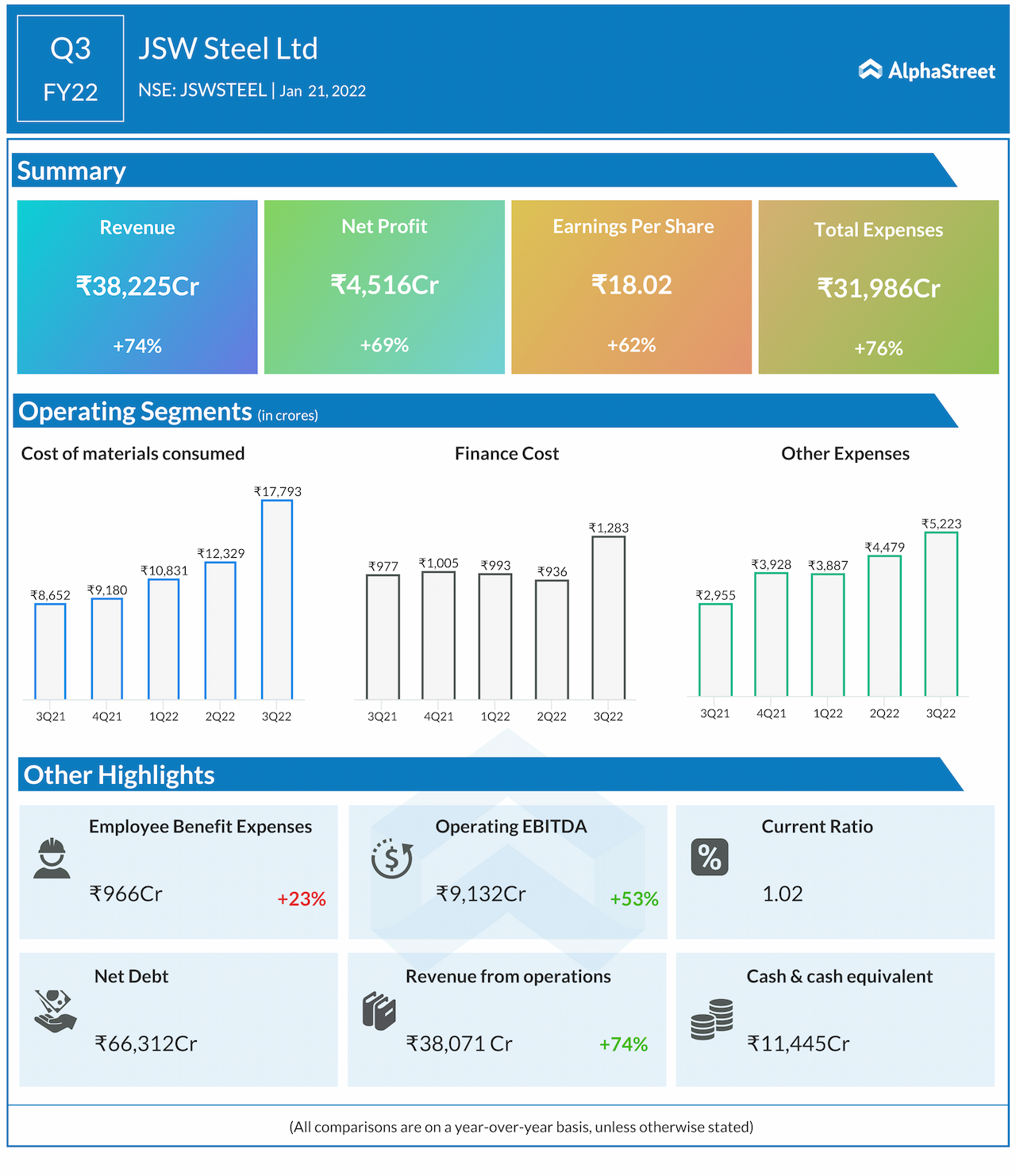Viewport: 1016px width, 1176px height.
Task: Click the Q3 FY22 badge box
Action: [71, 69]
